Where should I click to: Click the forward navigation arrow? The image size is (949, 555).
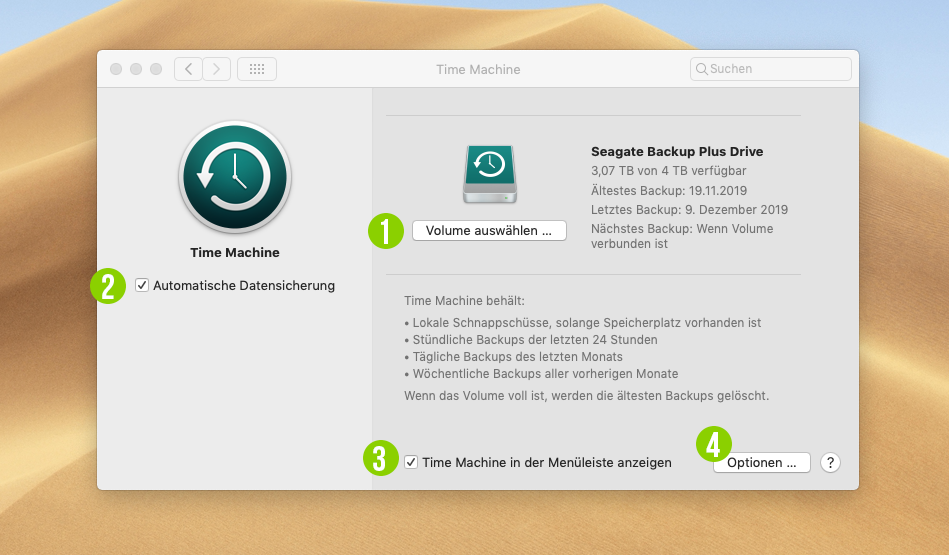217,69
